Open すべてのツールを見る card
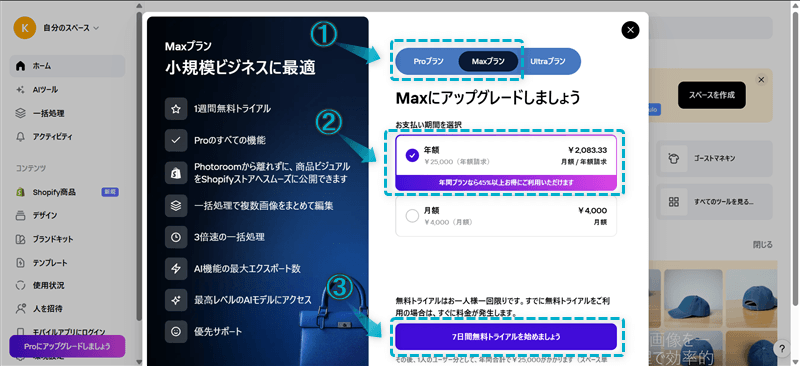The height and width of the screenshot is (366, 800). [x=714, y=201]
